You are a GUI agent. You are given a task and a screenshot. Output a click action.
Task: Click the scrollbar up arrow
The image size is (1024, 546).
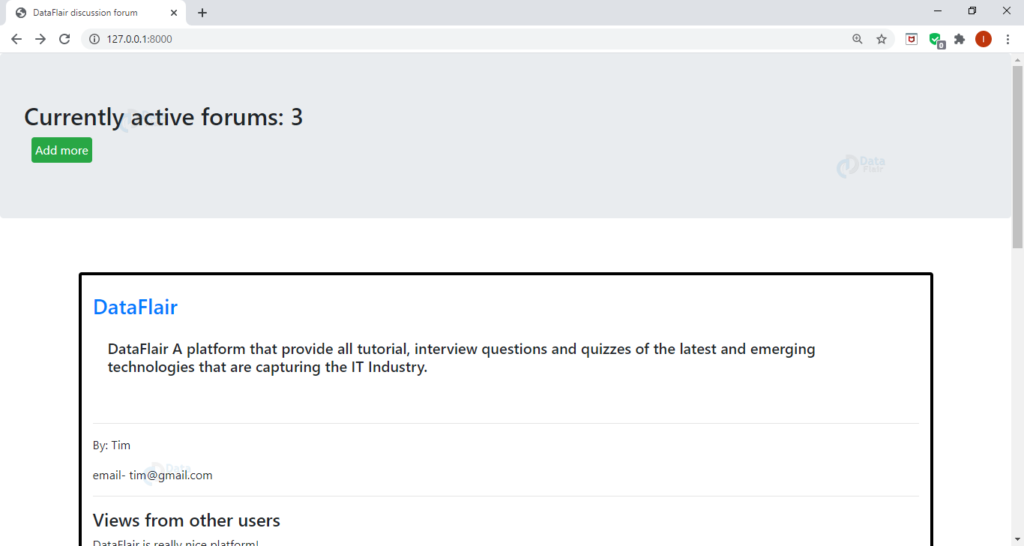[1018, 59]
